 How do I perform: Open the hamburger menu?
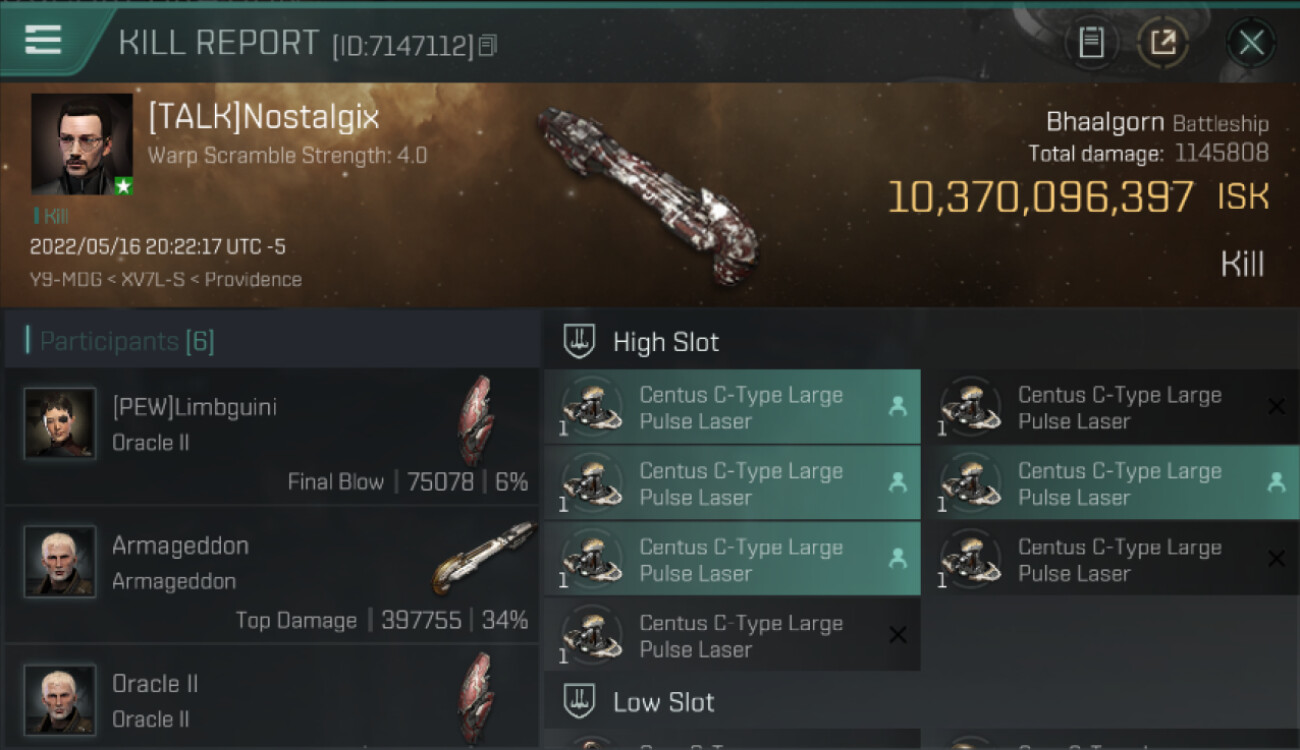[43, 40]
